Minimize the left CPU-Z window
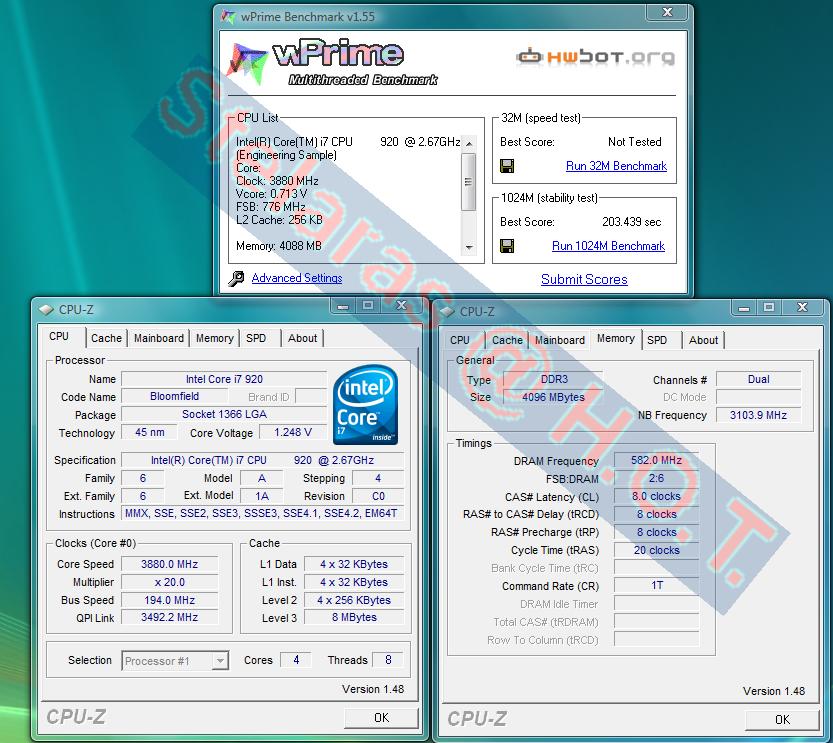This screenshot has width=833, height=743. (343, 306)
